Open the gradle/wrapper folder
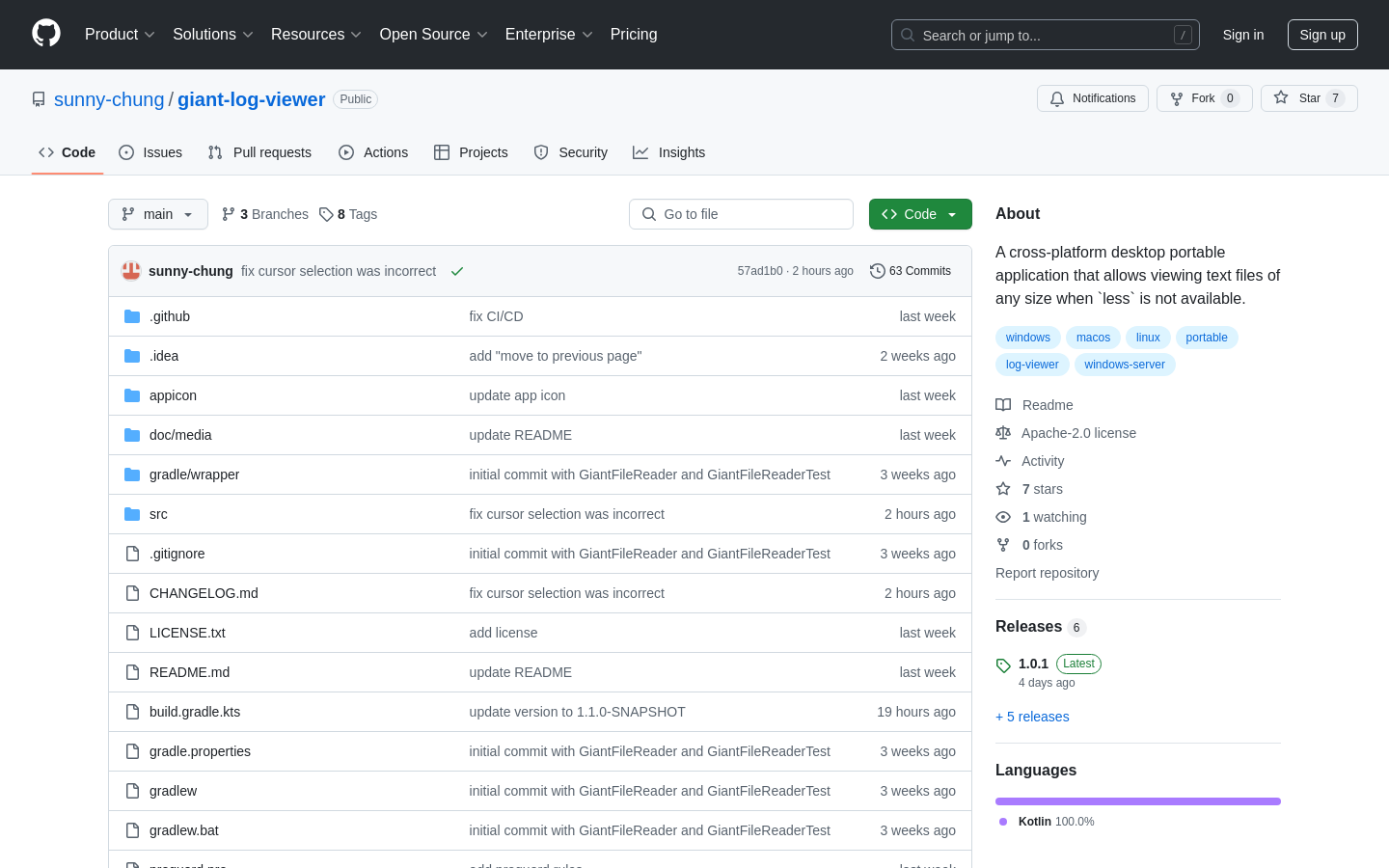The image size is (1389, 868). tap(194, 475)
